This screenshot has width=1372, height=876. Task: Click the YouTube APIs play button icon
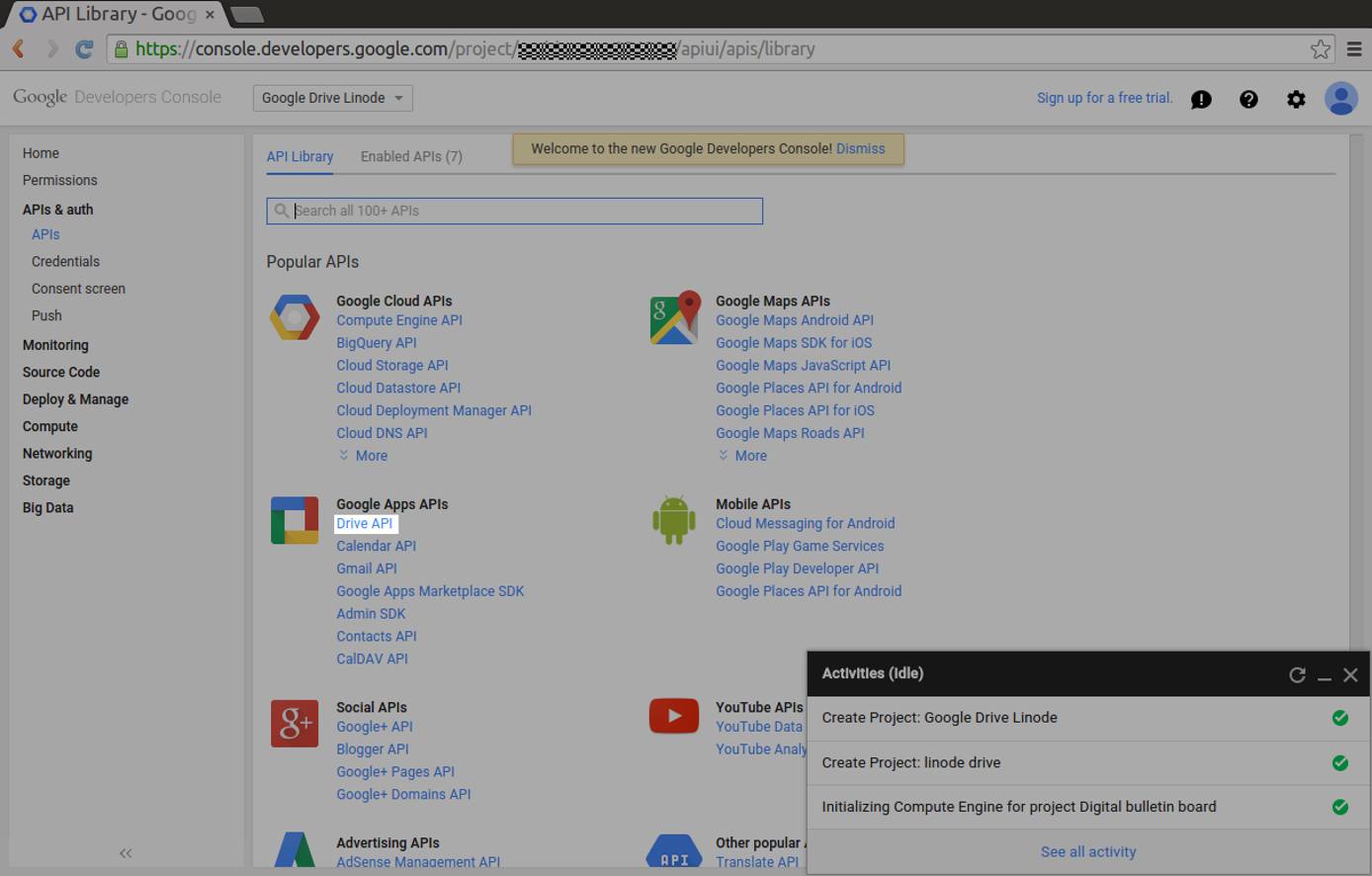click(x=673, y=715)
